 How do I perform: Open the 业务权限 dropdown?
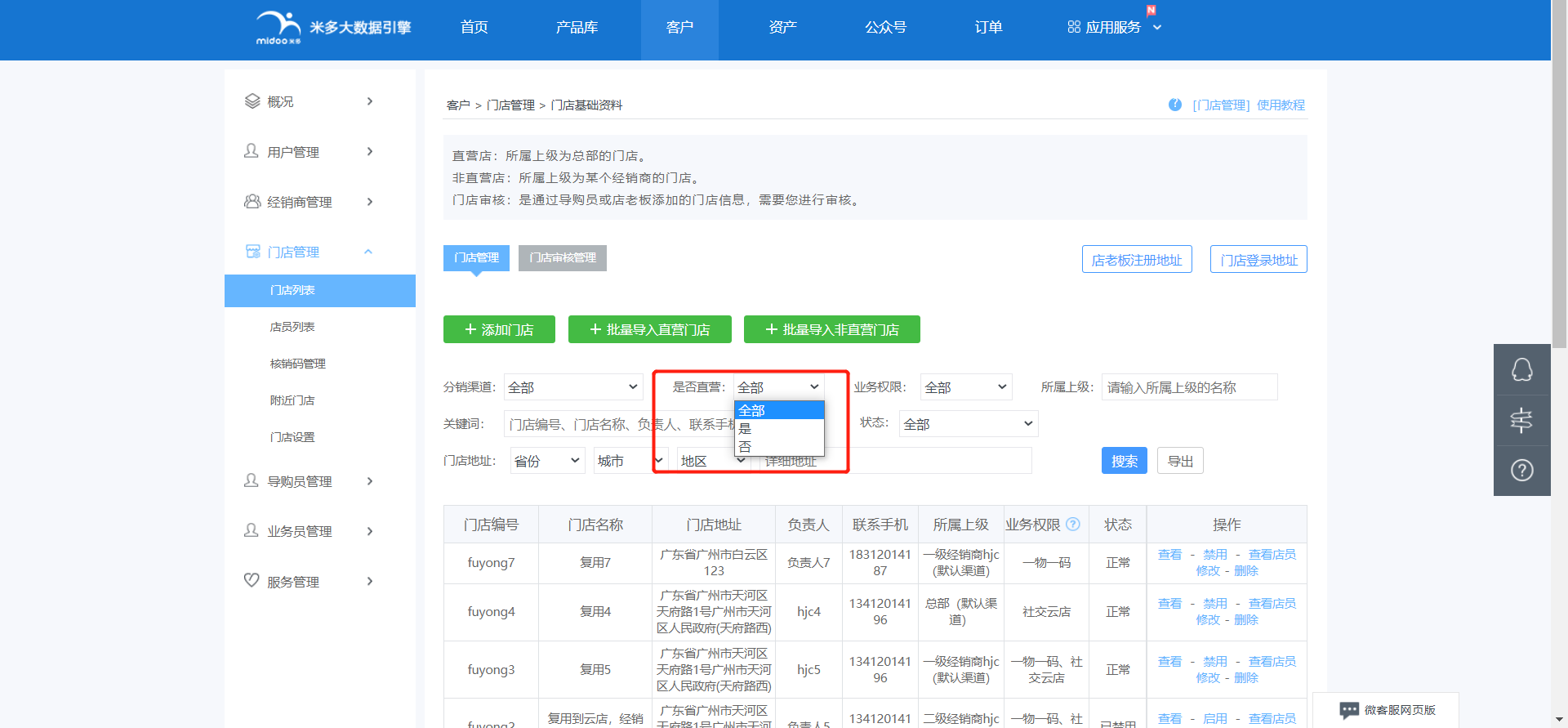pyautogui.click(x=966, y=387)
